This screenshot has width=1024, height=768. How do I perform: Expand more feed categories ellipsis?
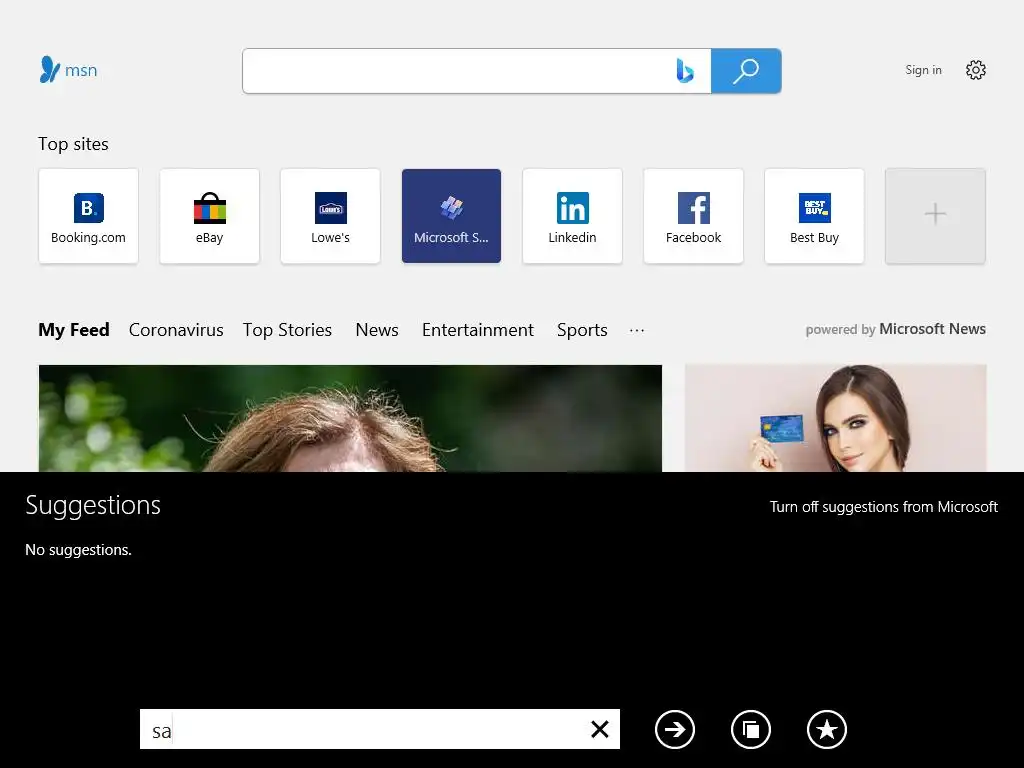coord(637,330)
